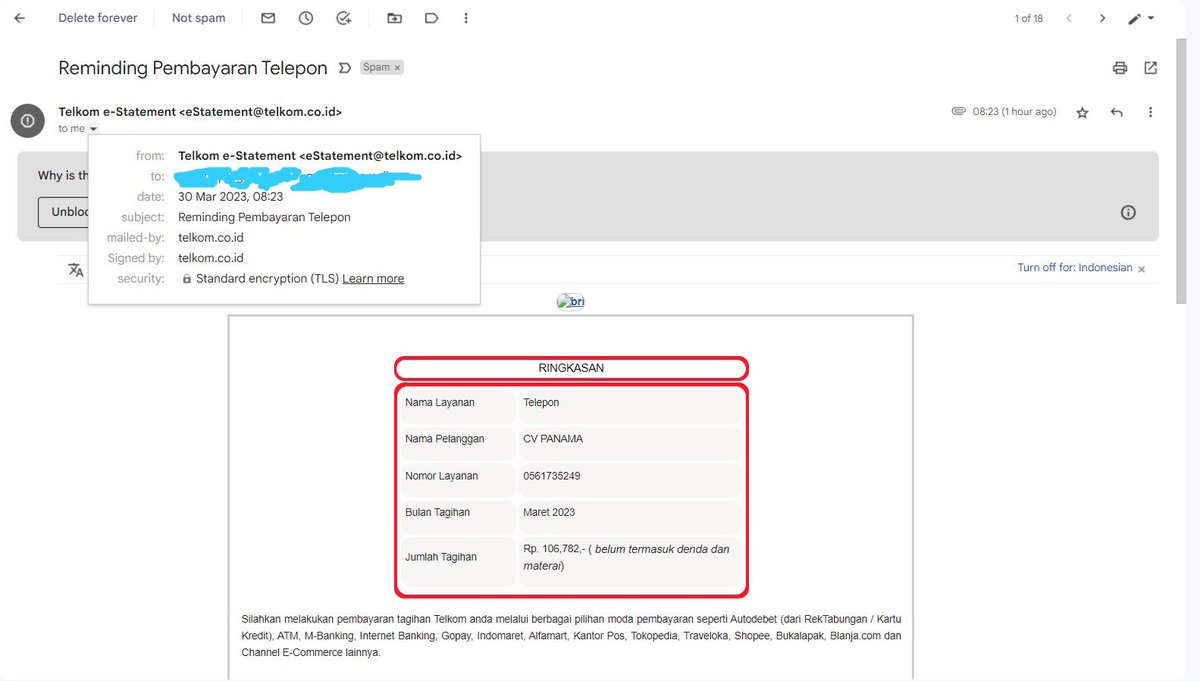The height and width of the screenshot is (681, 1200).
Task: Open the 'Learn more' encryption link
Action: tap(373, 279)
